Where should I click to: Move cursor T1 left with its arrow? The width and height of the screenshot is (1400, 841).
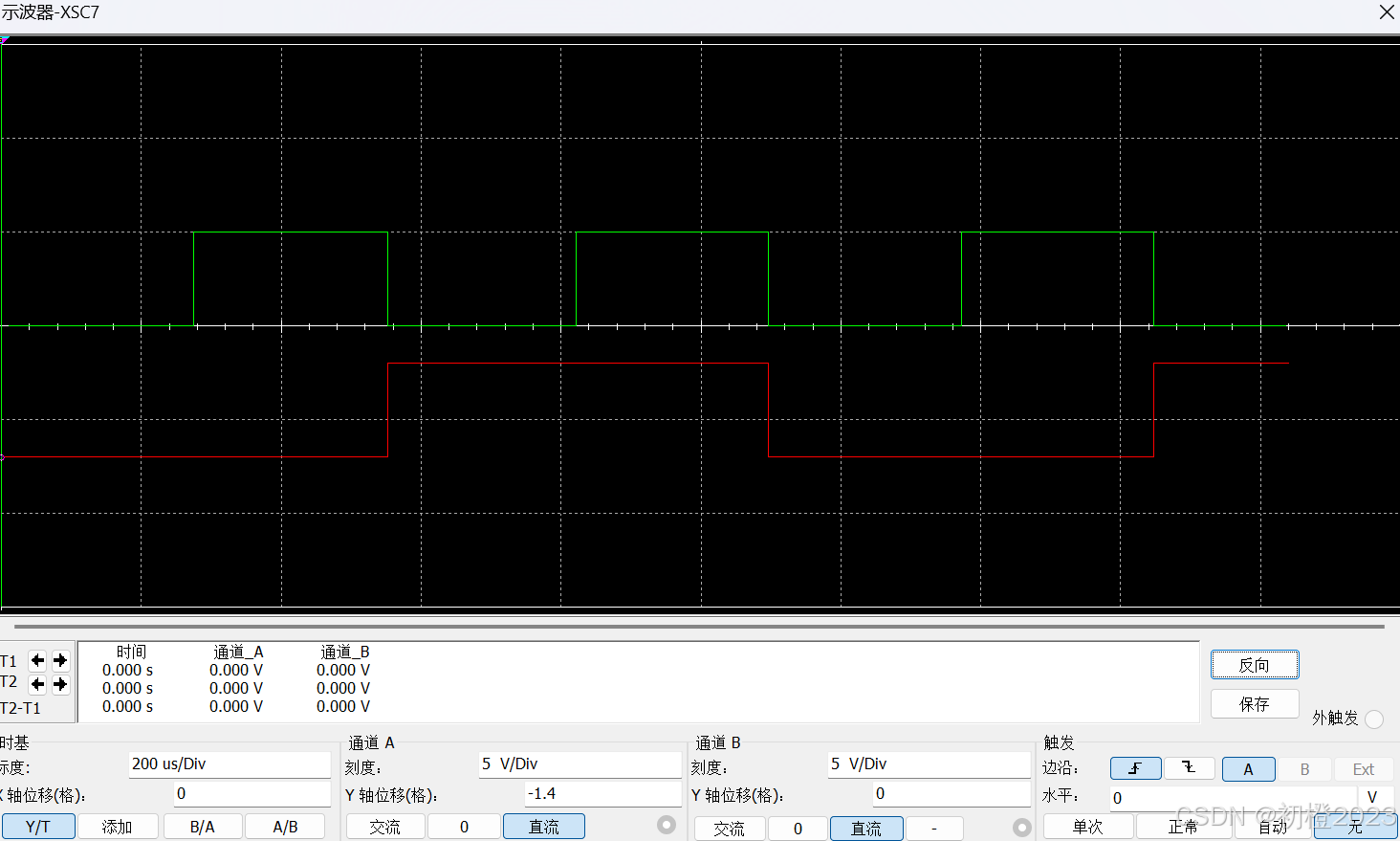tap(37, 660)
